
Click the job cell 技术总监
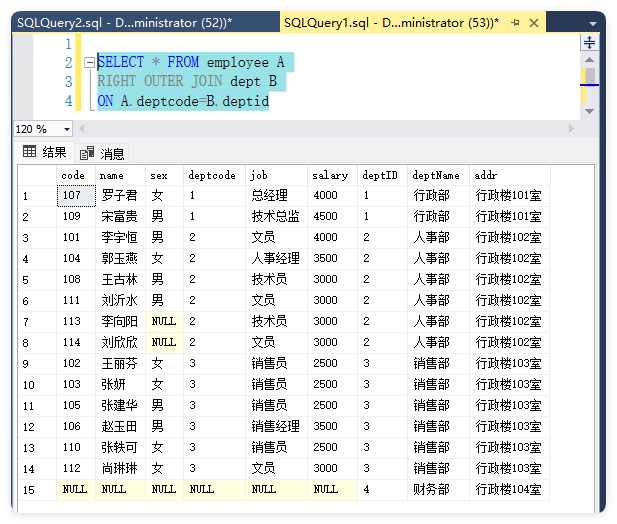276,216
